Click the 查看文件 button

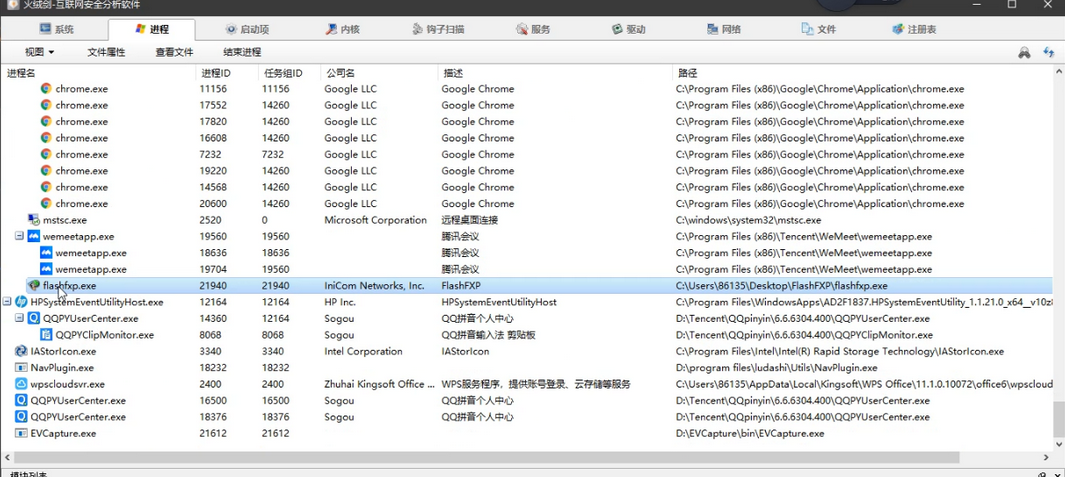175,52
